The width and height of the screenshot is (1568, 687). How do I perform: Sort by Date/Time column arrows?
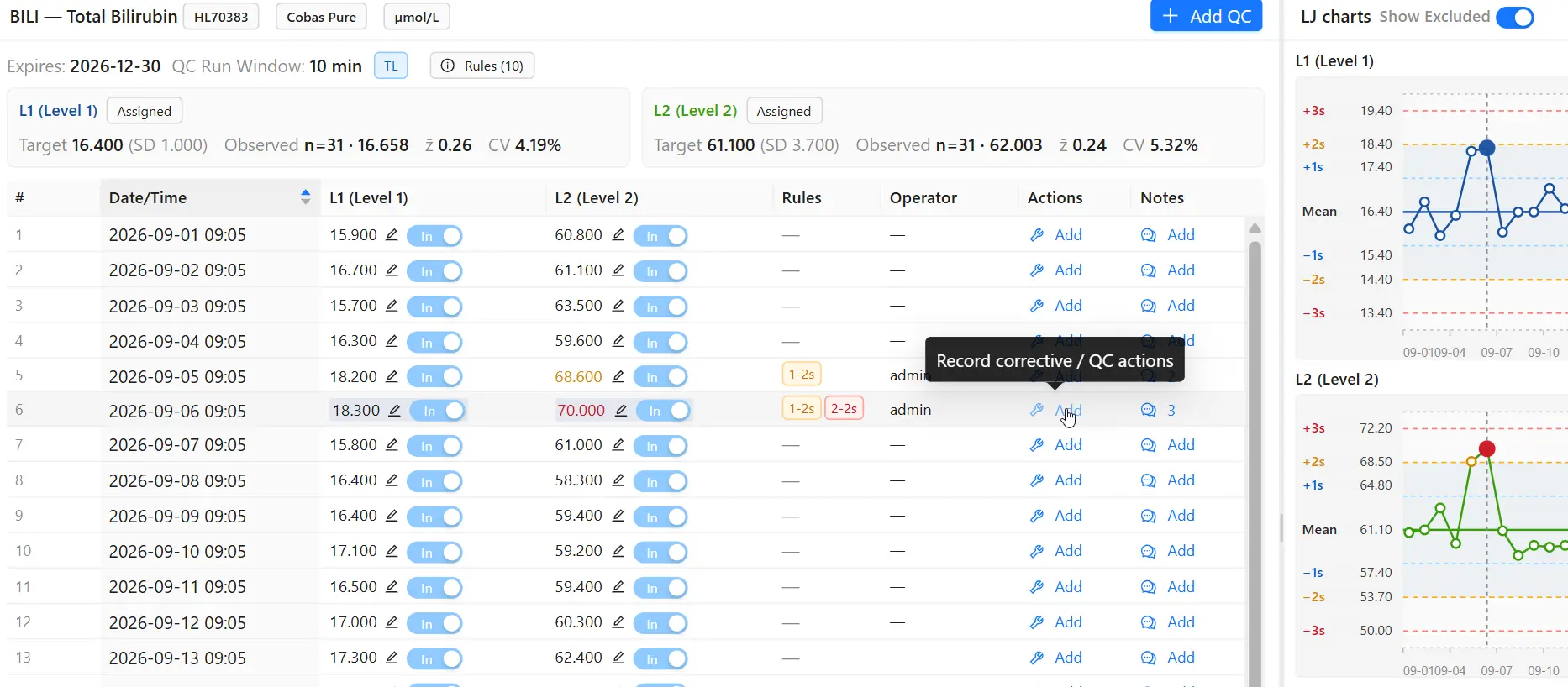(x=306, y=197)
